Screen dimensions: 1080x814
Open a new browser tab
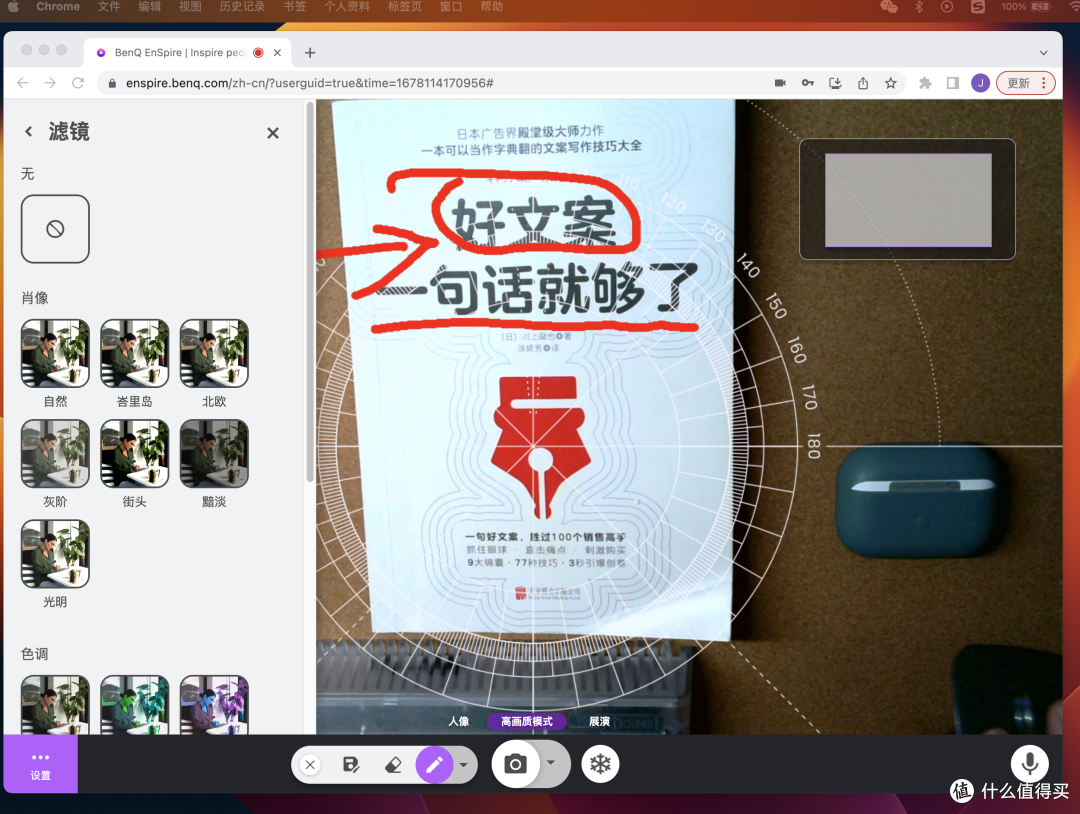pos(310,52)
